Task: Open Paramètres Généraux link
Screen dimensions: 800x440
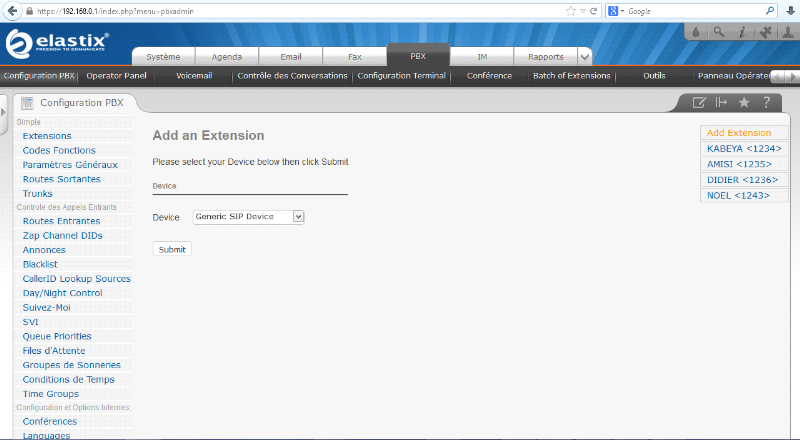Action: pos(70,164)
